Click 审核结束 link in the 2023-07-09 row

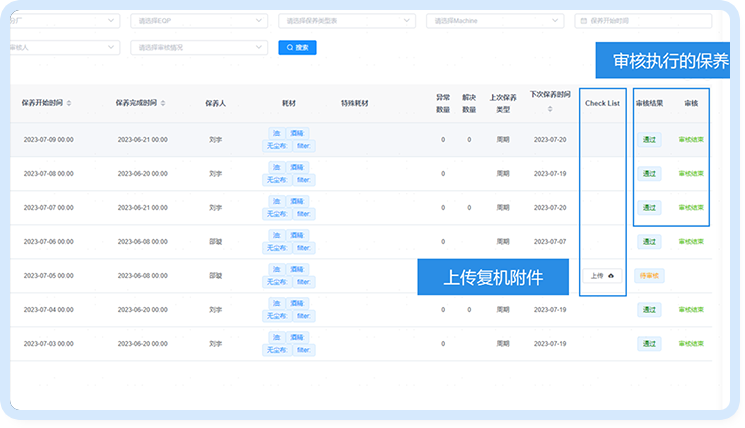pyautogui.click(x=691, y=140)
